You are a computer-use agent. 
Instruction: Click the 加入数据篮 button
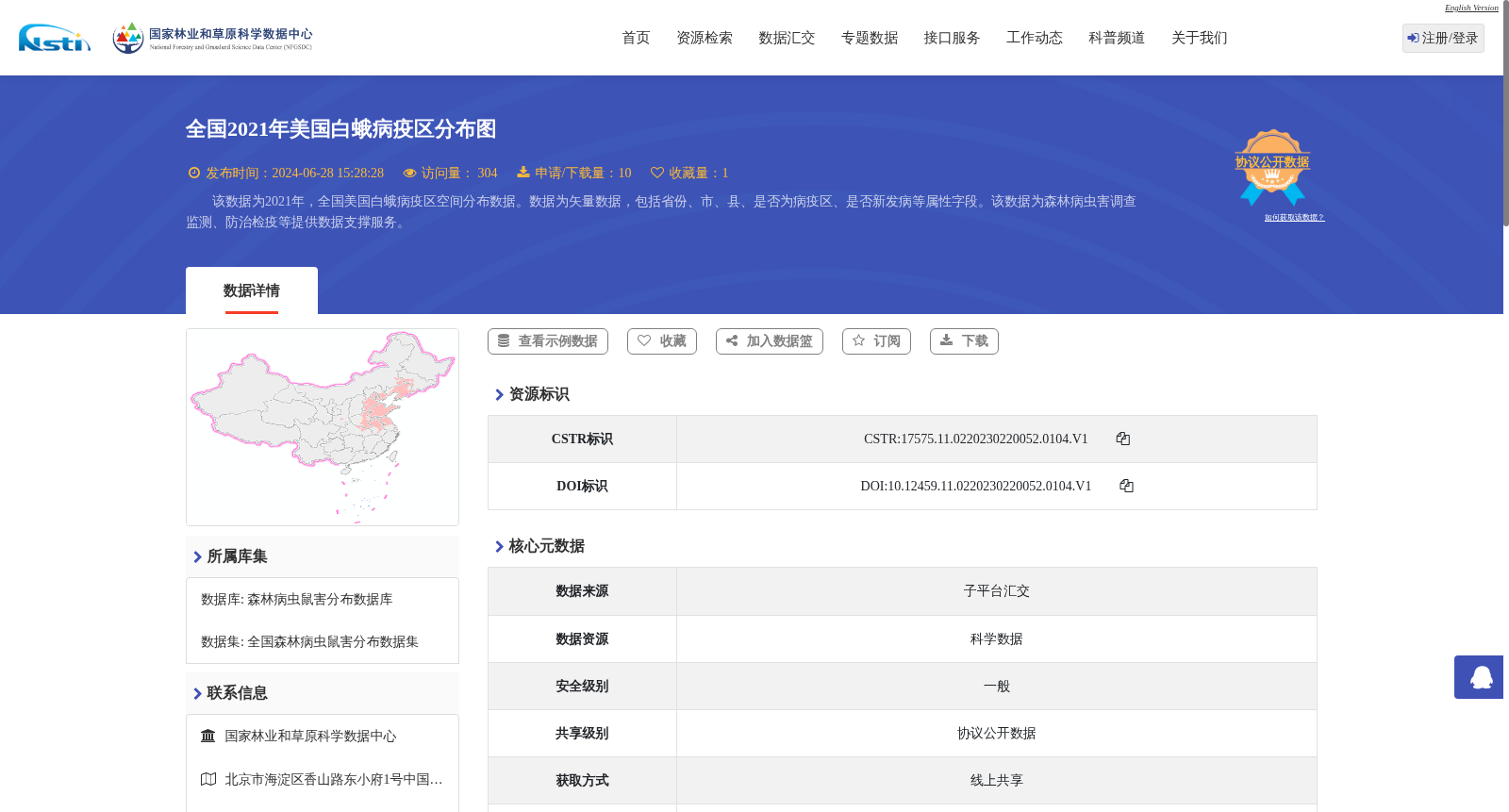(770, 341)
